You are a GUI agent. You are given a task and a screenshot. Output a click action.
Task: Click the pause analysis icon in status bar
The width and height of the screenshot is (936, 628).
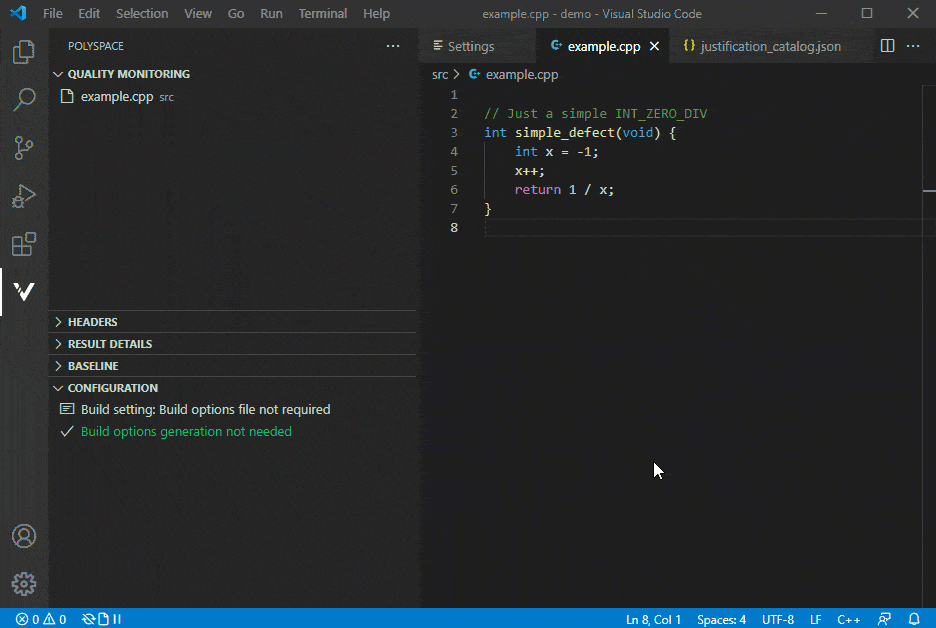pyautogui.click(x=117, y=619)
